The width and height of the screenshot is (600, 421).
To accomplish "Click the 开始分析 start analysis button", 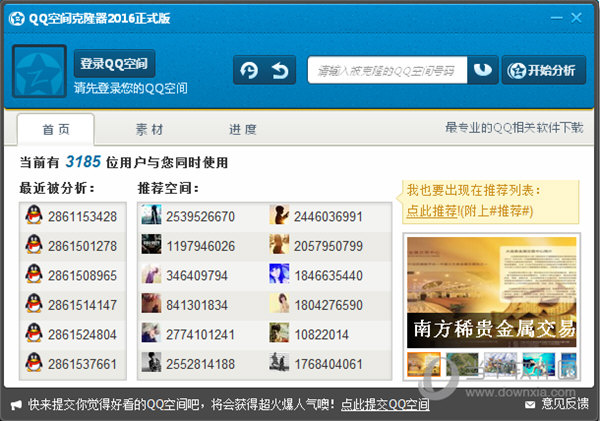I will (x=544, y=70).
